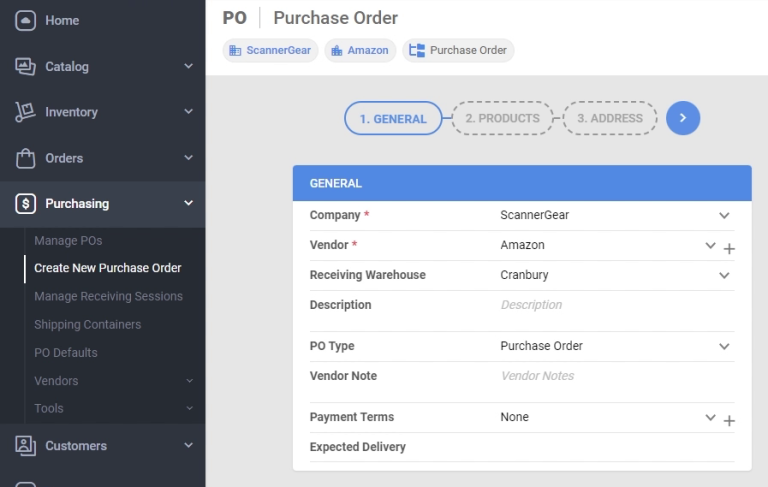This screenshot has width=768, height=487.
Task: Expand the Orders menu chevron
Action: coord(189,158)
